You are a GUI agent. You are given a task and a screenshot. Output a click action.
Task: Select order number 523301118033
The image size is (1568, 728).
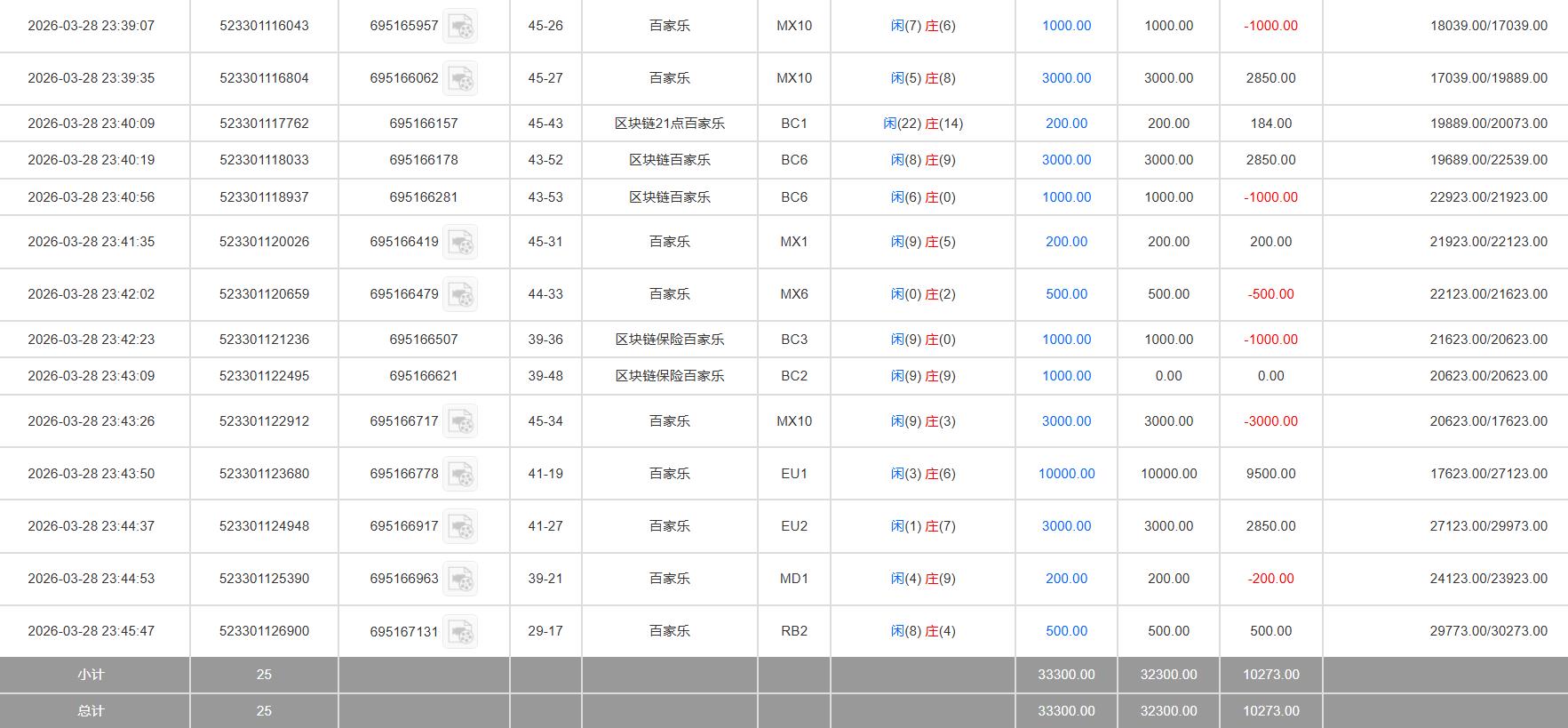[x=264, y=160]
